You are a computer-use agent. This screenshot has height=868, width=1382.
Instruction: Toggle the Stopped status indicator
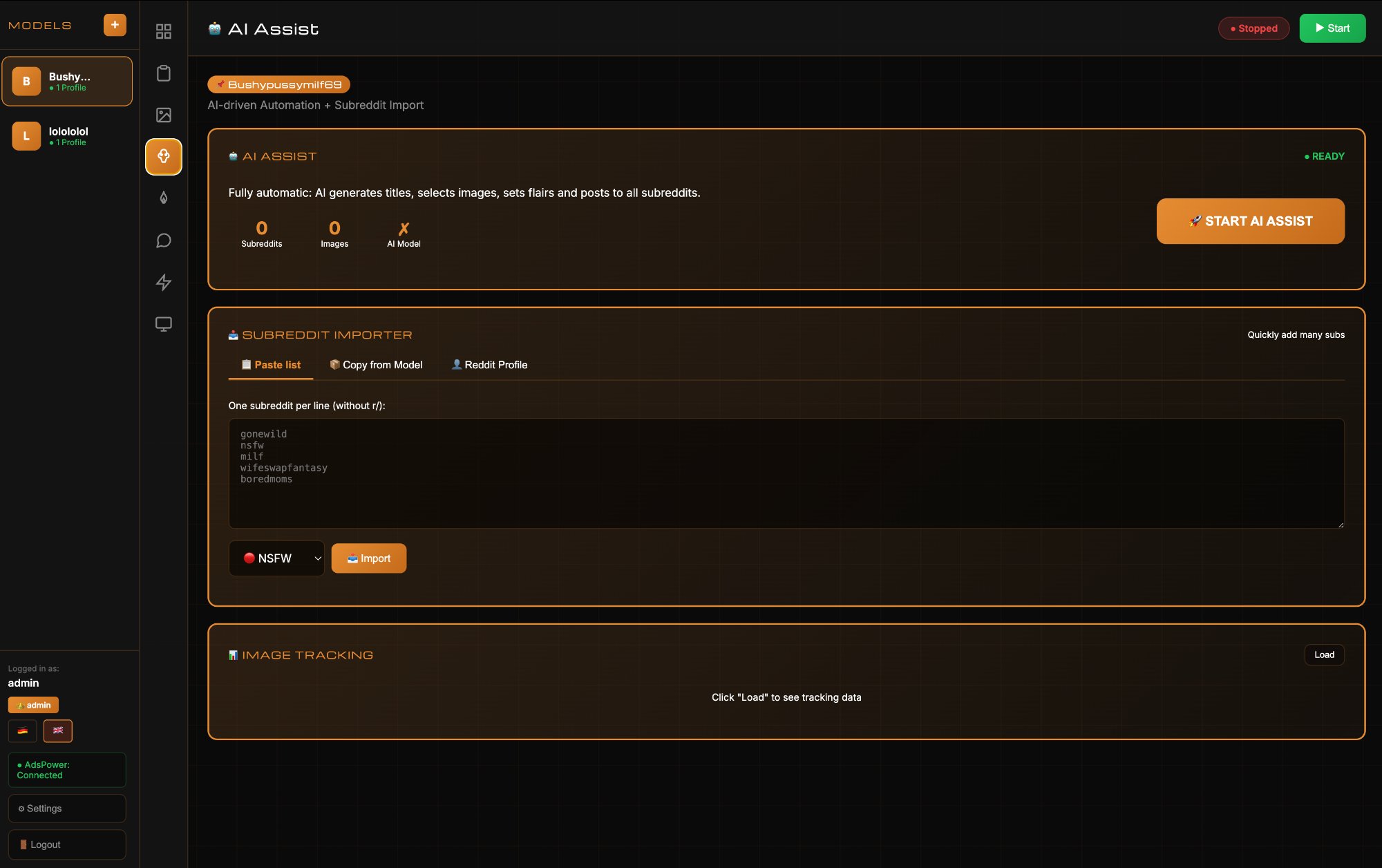tap(1253, 28)
